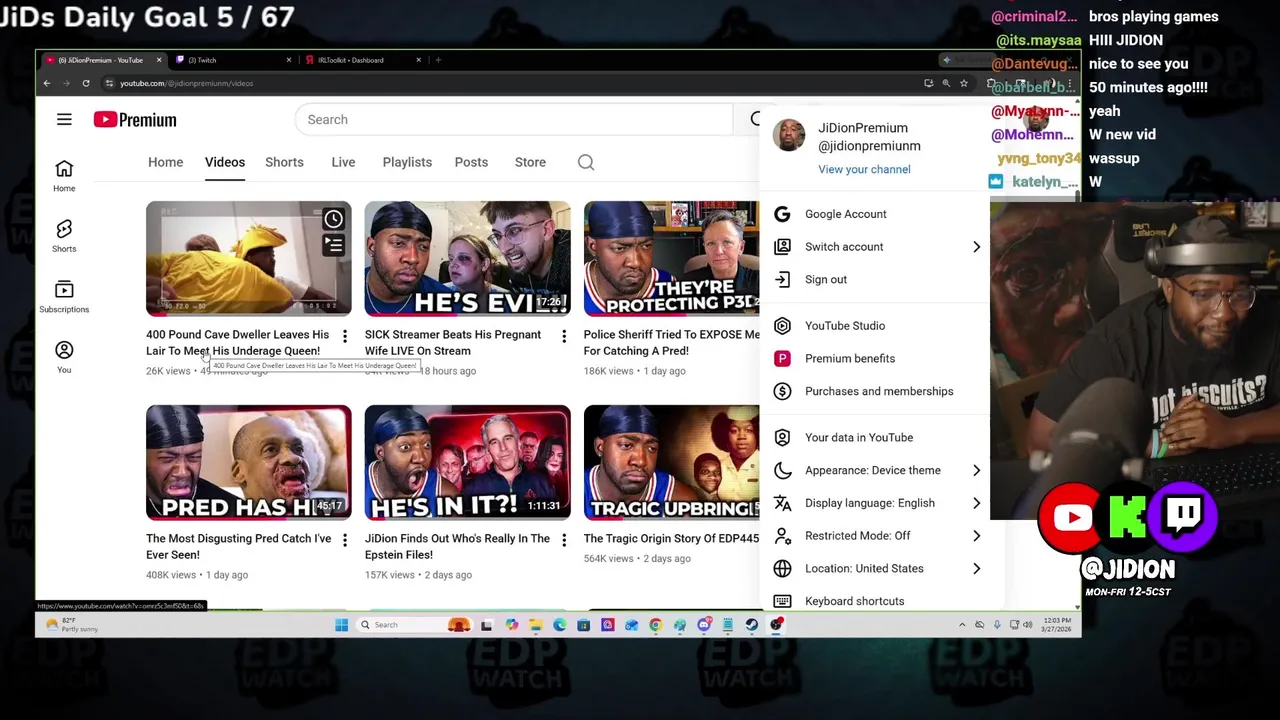The height and width of the screenshot is (720, 1280).
Task: Switch to the Store tab
Action: (530, 162)
